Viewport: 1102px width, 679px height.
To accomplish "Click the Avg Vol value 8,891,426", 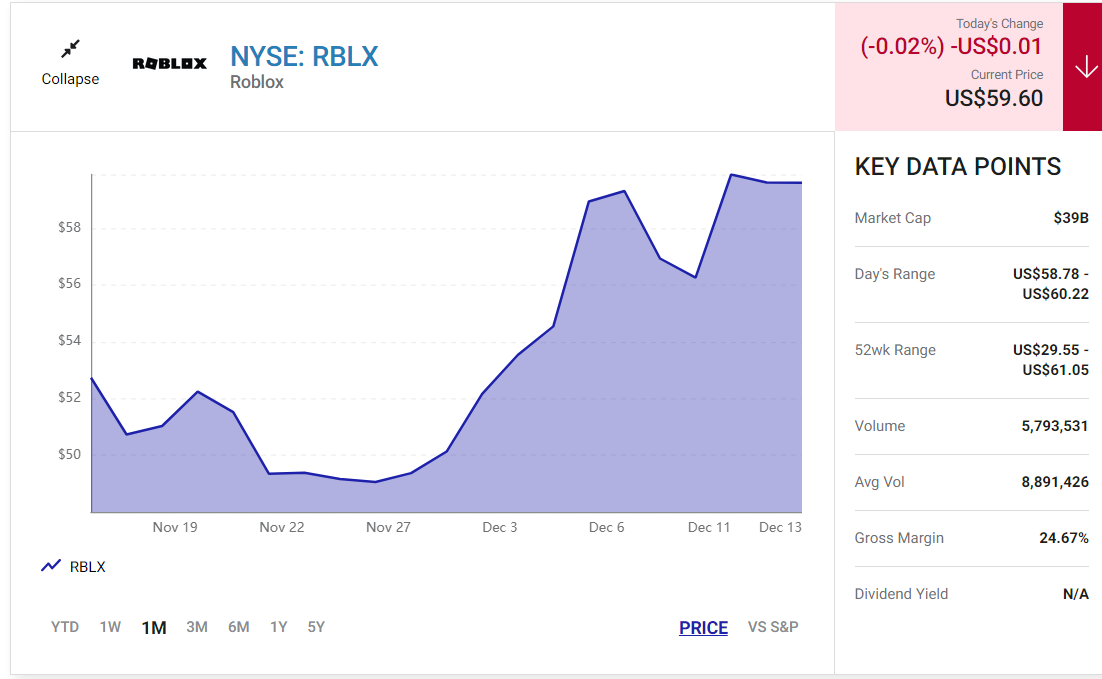I will [x=1055, y=482].
